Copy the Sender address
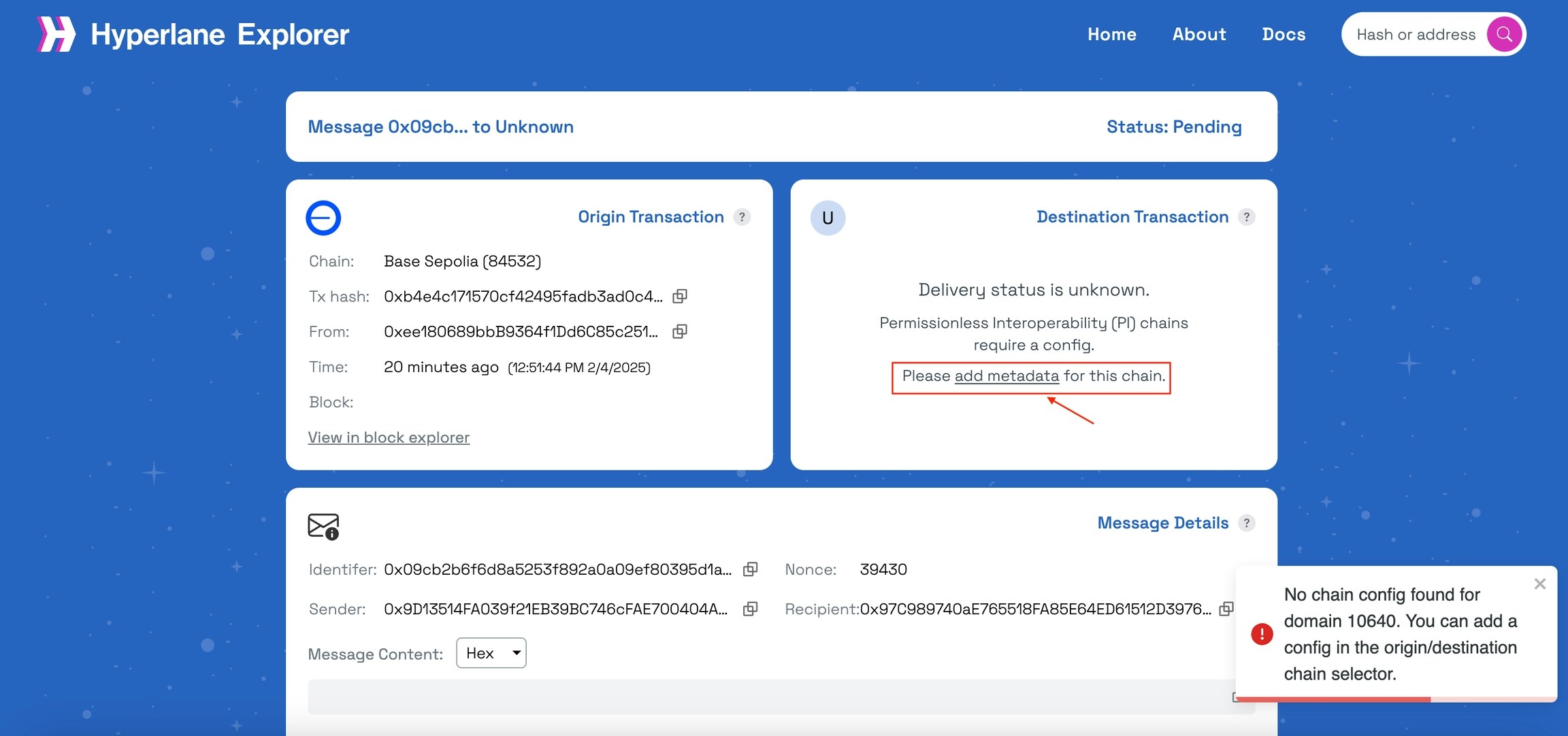This screenshot has width=1568, height=736. click(x=750, y=609)
